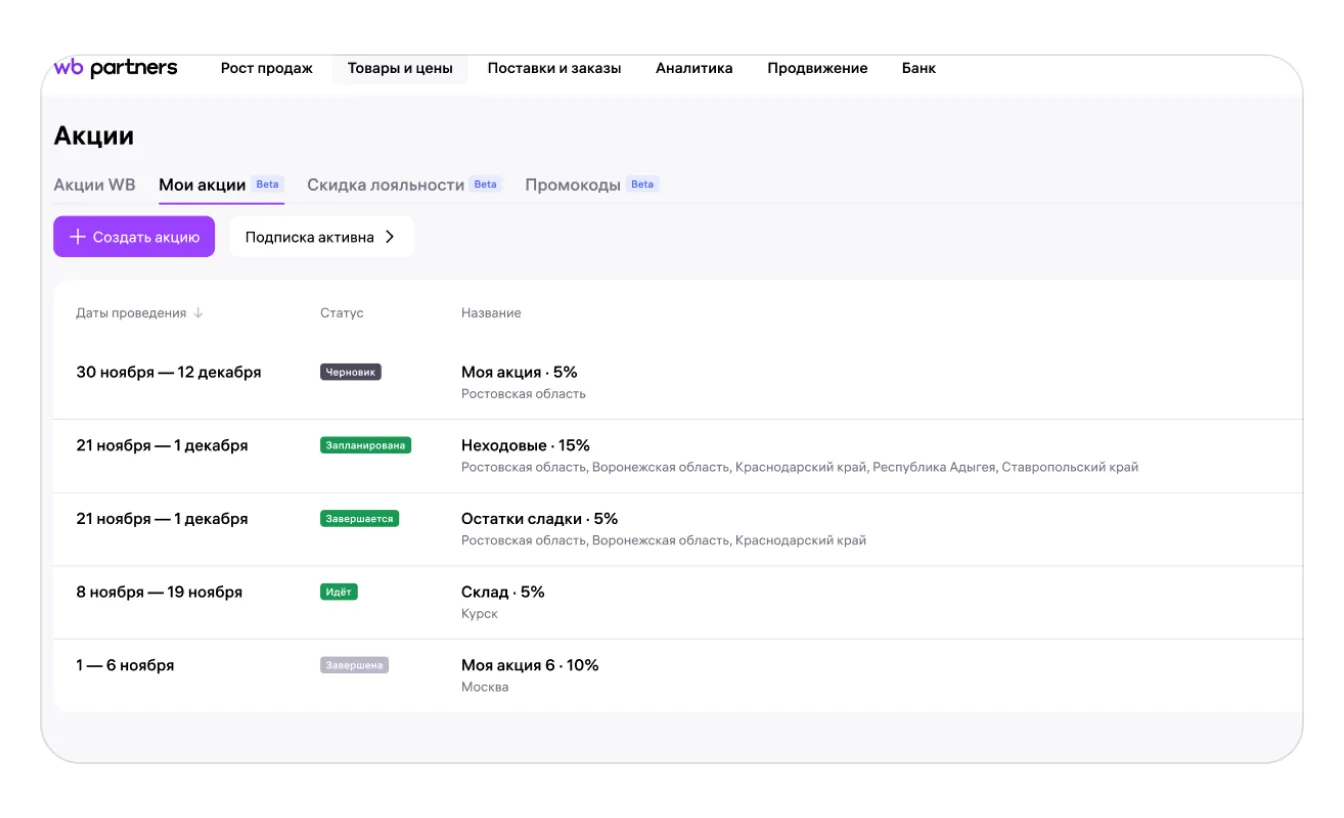Click the Идёт status badge
1344x818 pixels.
(338, 592)
